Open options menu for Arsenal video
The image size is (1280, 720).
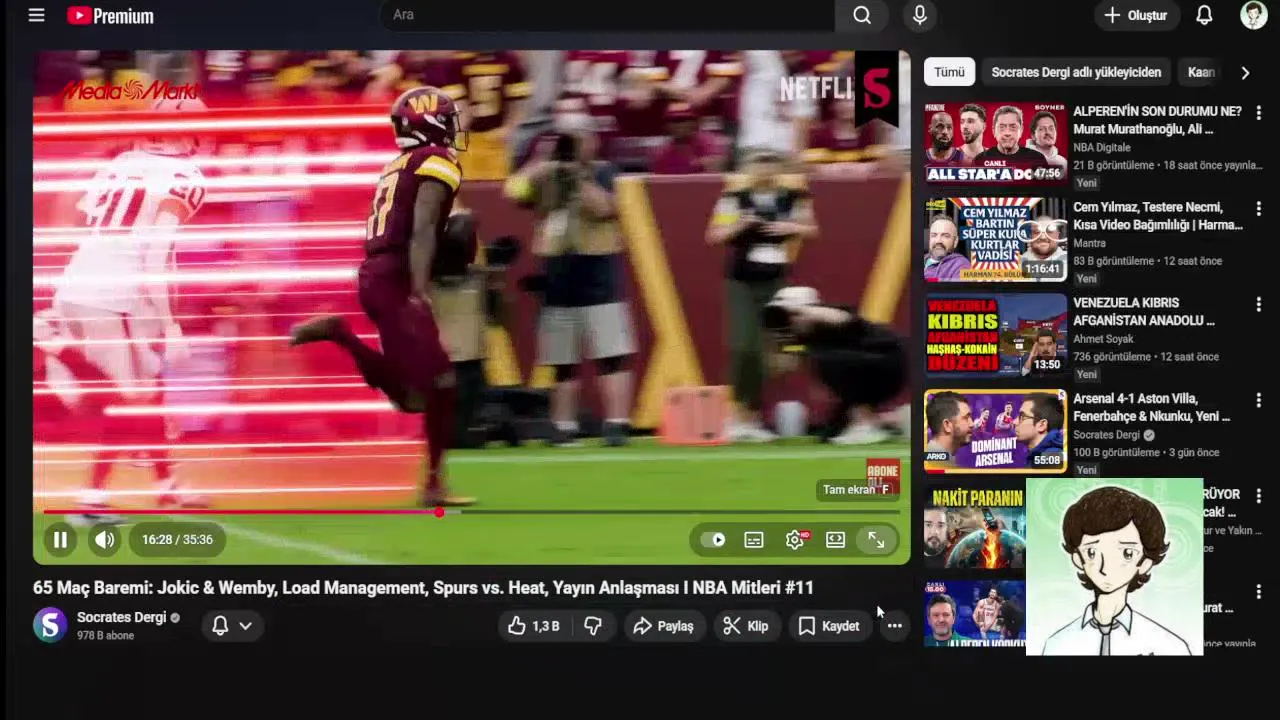pyautogui.click(x=1258, y=399)
